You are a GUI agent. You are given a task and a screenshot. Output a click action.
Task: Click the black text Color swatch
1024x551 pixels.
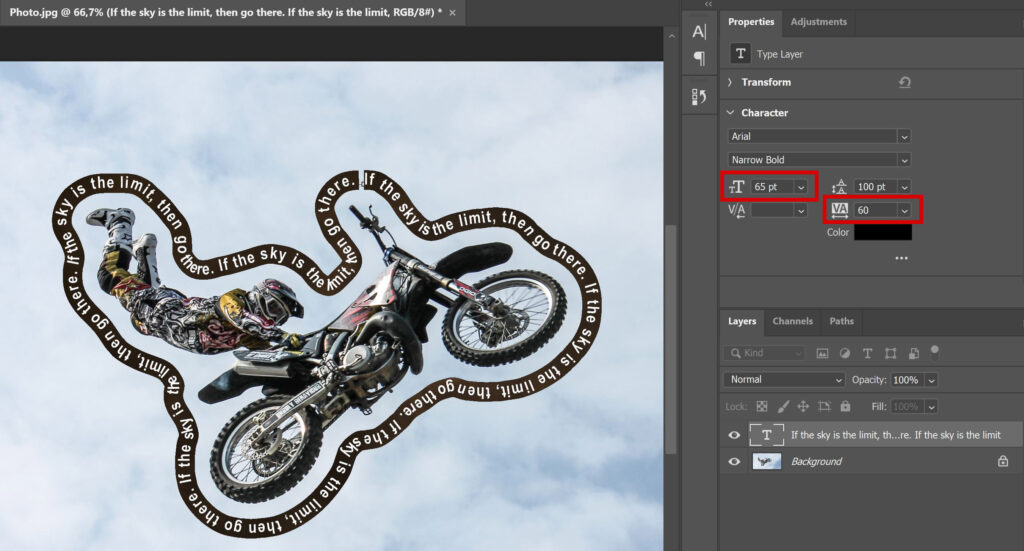point(883,232)
